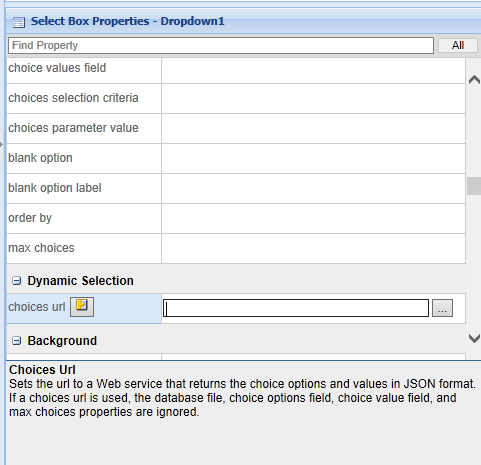Focus the Find Property search field

pos(221,45)
